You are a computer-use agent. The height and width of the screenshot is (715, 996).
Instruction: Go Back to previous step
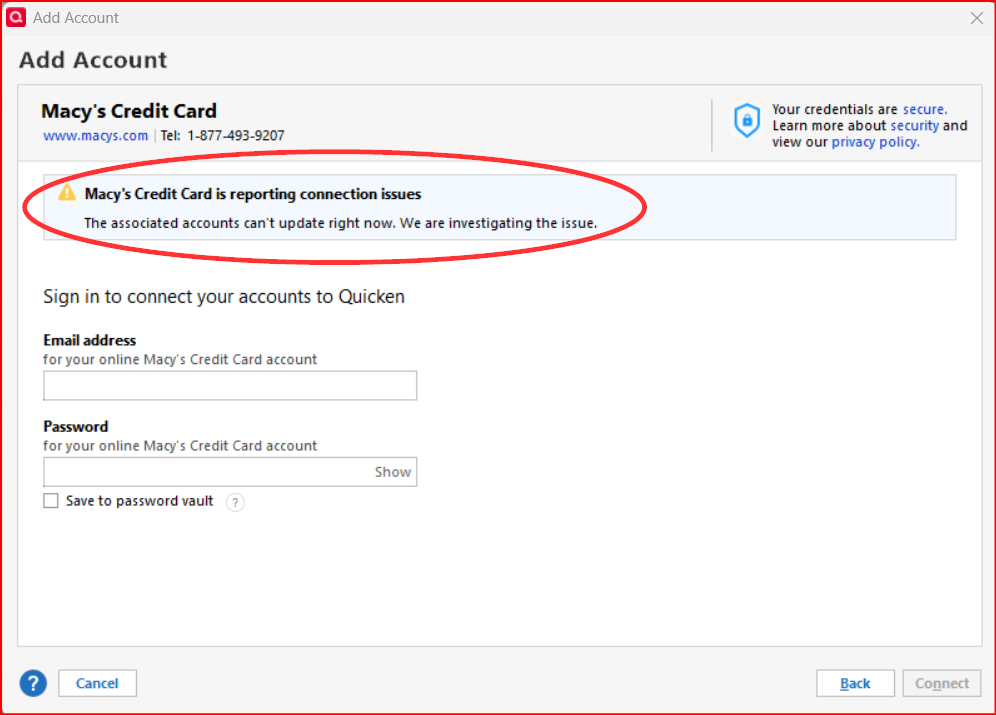click(855, 683)
